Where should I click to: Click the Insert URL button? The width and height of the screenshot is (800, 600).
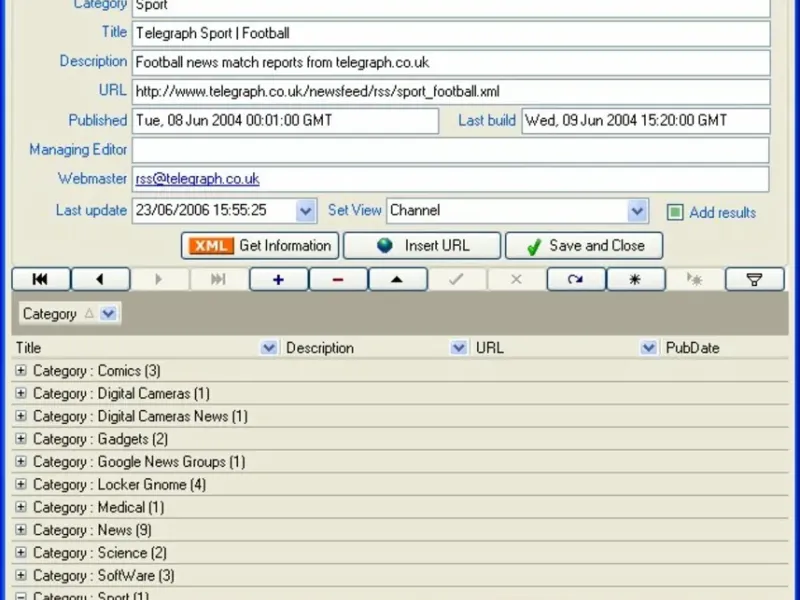coord(422,246)
